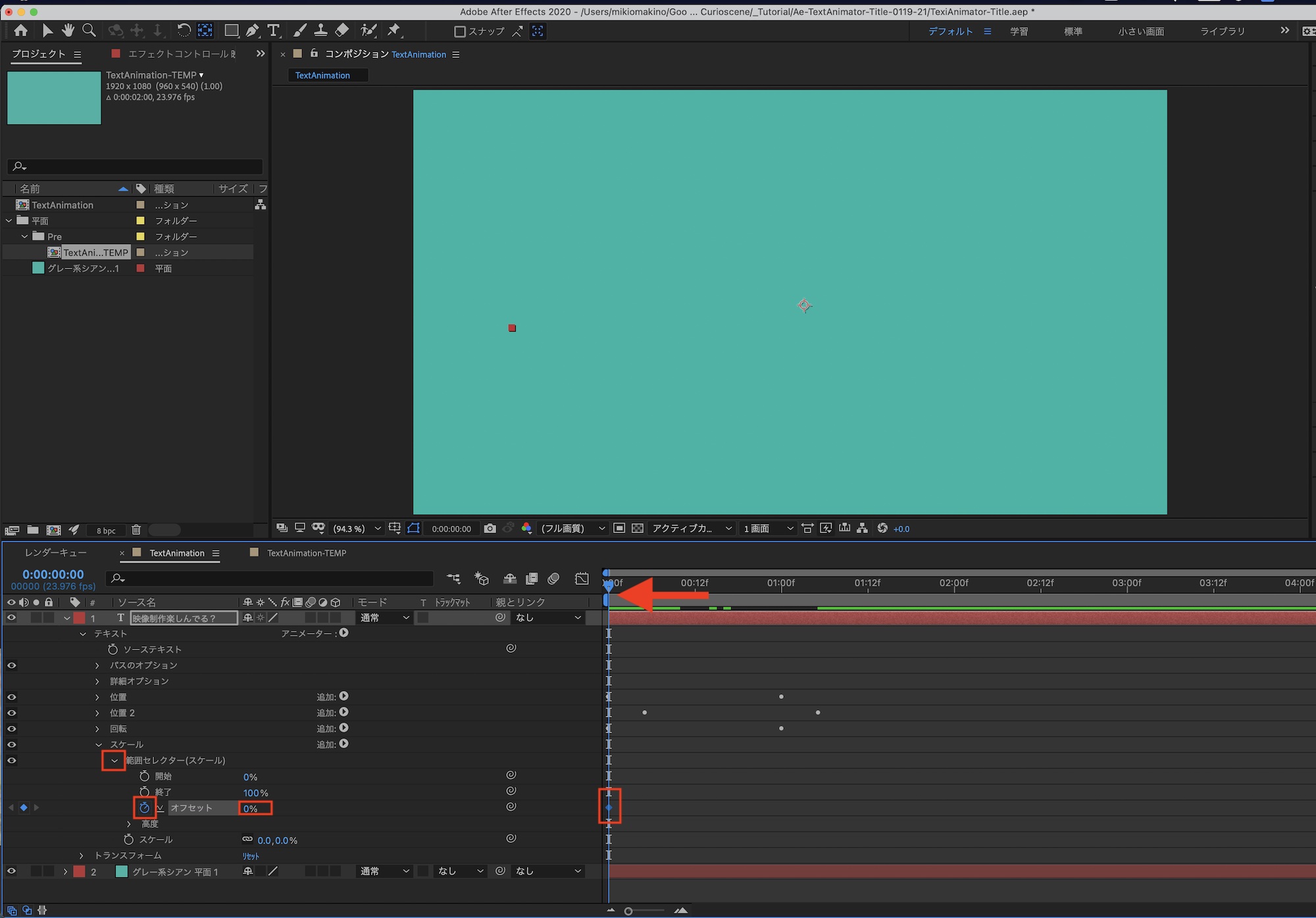Click the オフセット 0% value field
Image resolution: width=1316 pixels, height=918 pixels.
tap(251, 808)
